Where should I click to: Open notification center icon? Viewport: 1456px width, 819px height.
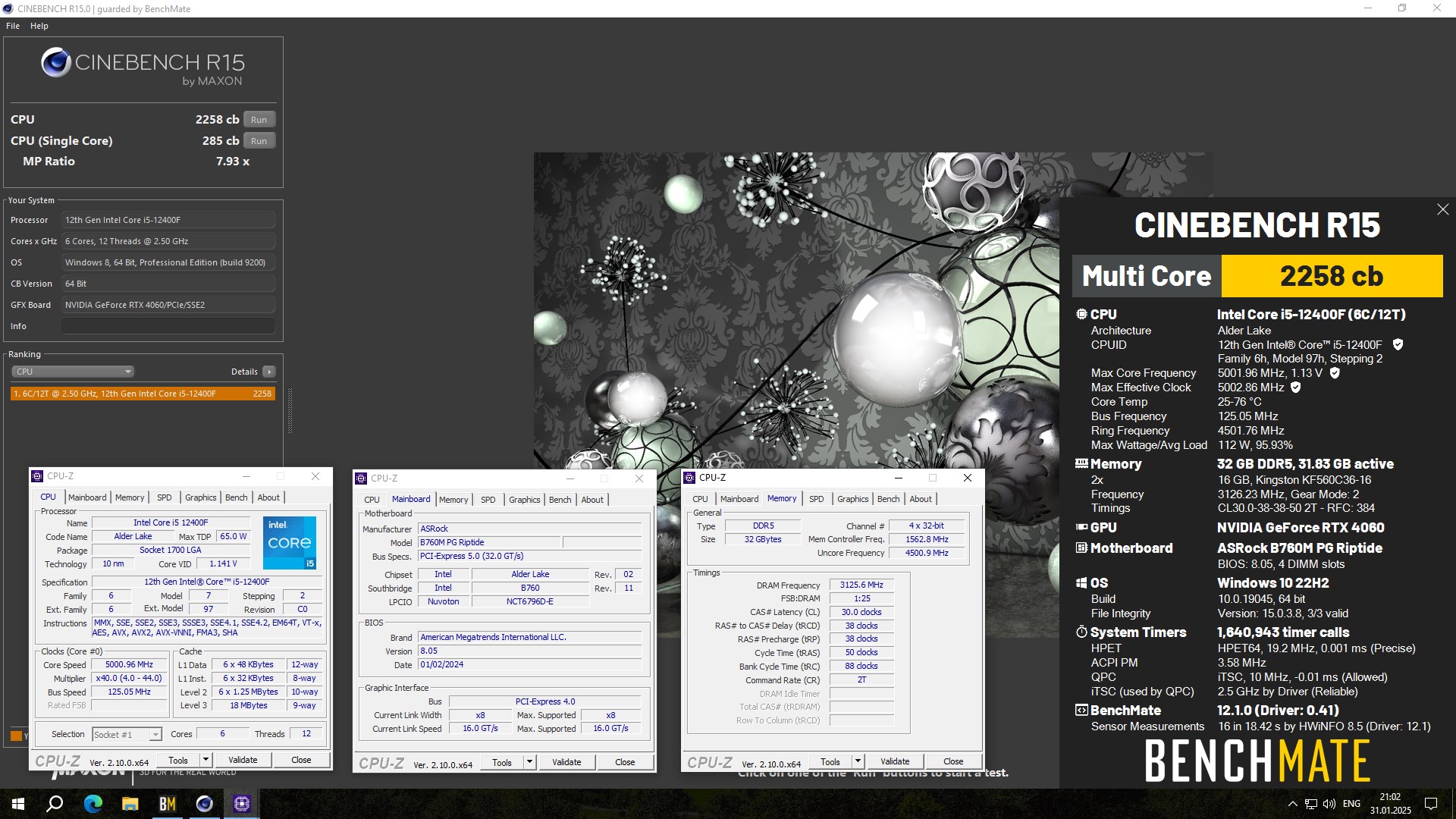tap(1431, 804)
